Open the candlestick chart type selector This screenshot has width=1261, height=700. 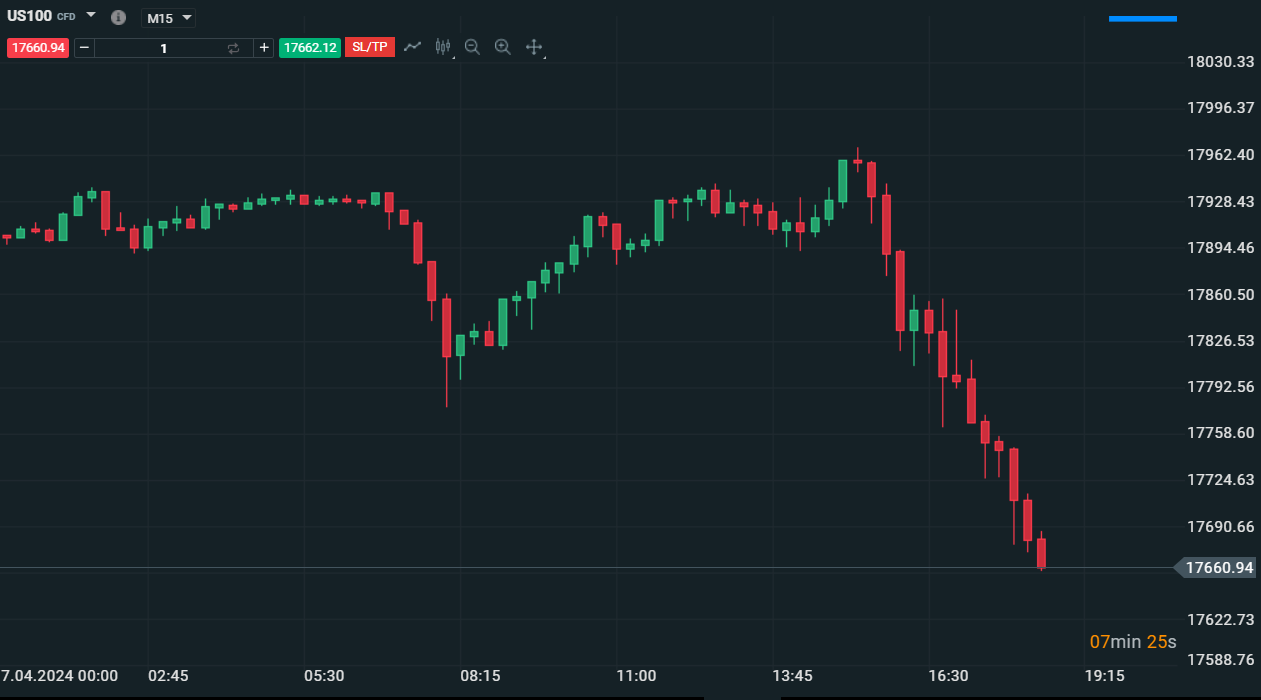pyautogui.click(x=443, y=47)
